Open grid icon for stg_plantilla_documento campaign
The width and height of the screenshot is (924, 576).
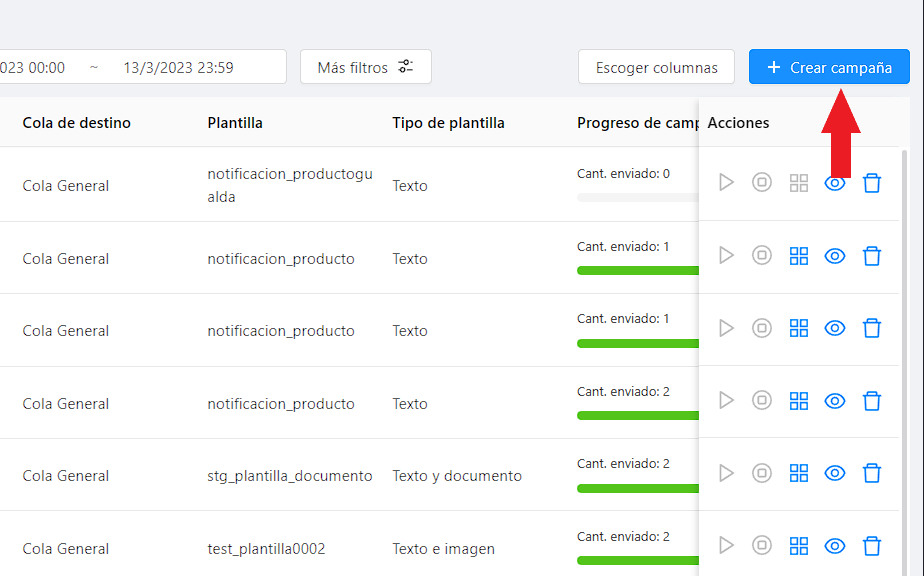coord(798,473)
